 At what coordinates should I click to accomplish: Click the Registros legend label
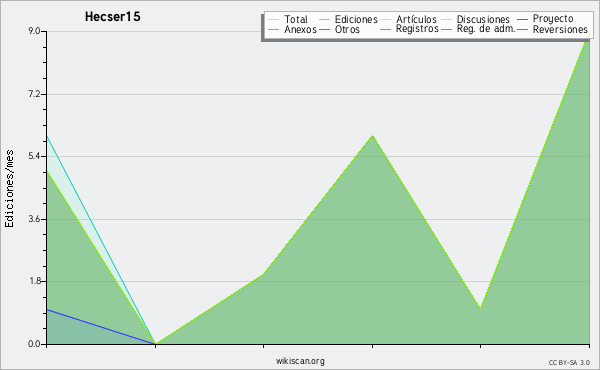[417, 29]
